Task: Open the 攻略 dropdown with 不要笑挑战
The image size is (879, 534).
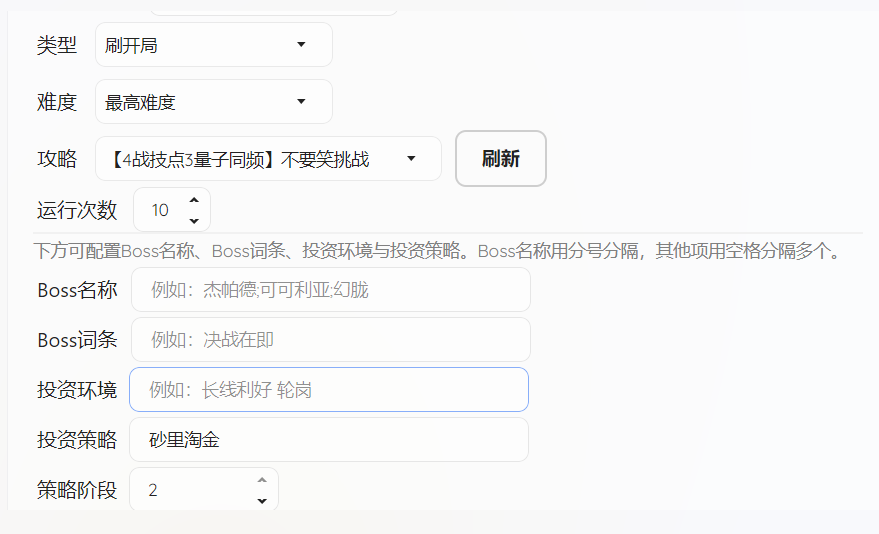Action: coord(268,159)
